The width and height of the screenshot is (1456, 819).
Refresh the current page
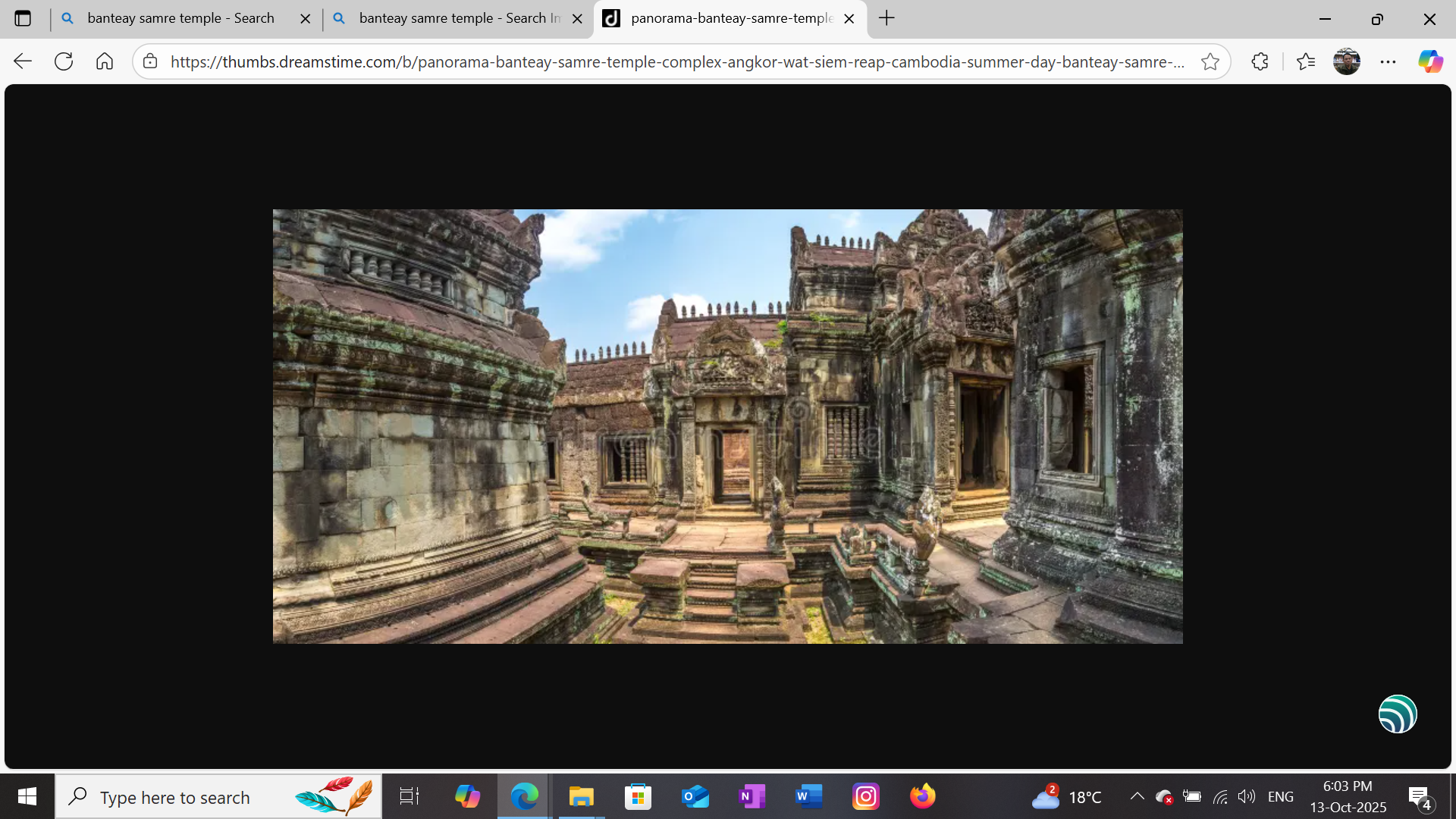[x=64, y=61]
